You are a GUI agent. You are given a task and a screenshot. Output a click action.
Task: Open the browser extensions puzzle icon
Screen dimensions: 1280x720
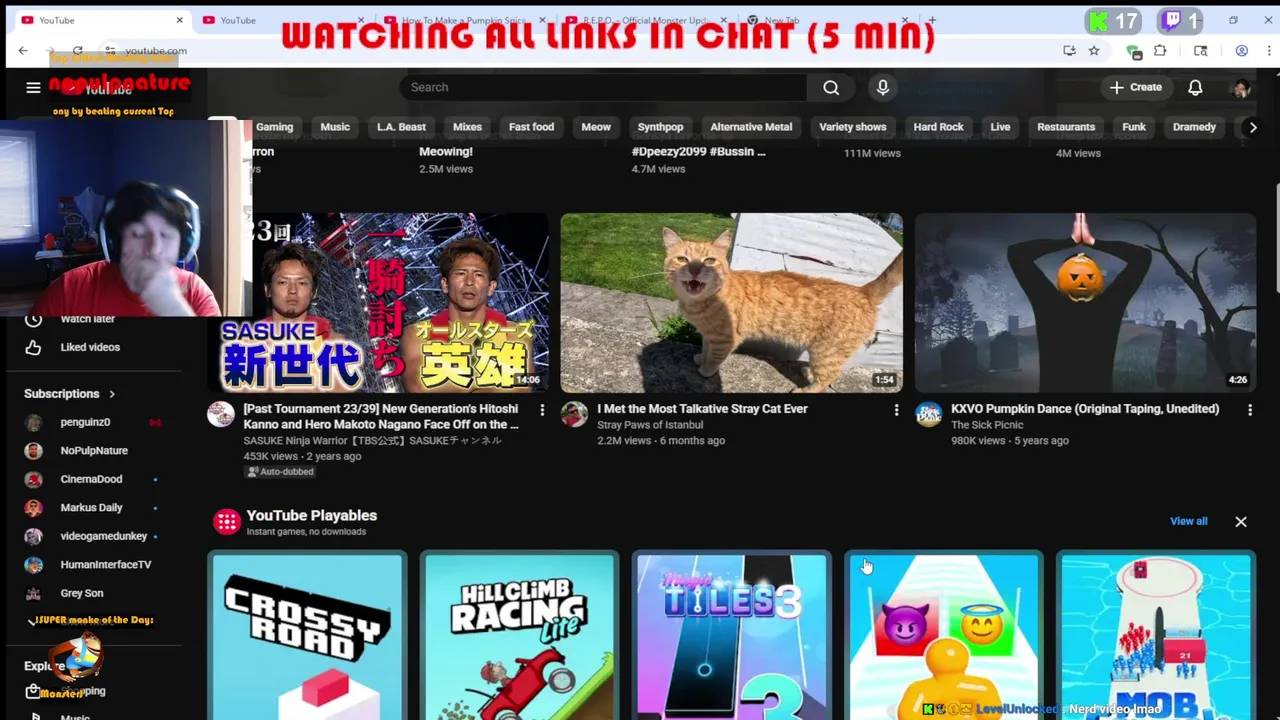1160,51
